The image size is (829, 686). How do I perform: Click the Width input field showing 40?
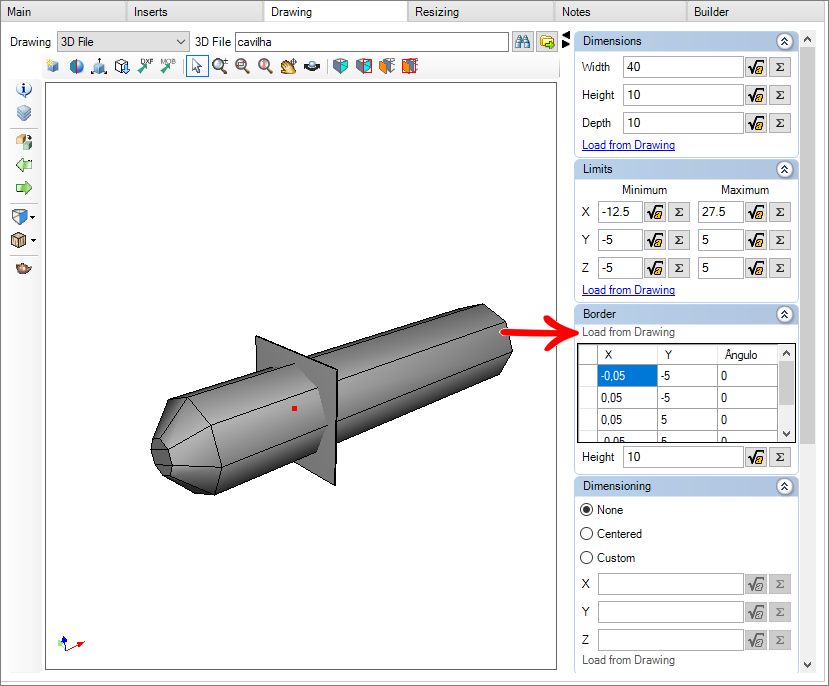pos(683,67)
